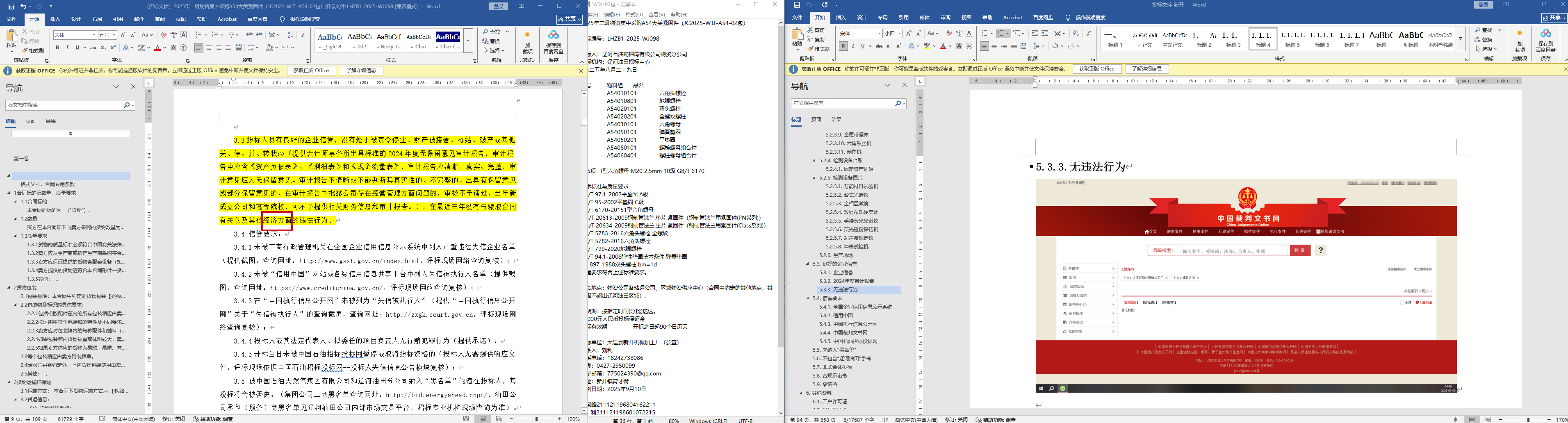Clear all formatting in 招标文件 Word window
1568x423 pixels.
coord(164,35)
